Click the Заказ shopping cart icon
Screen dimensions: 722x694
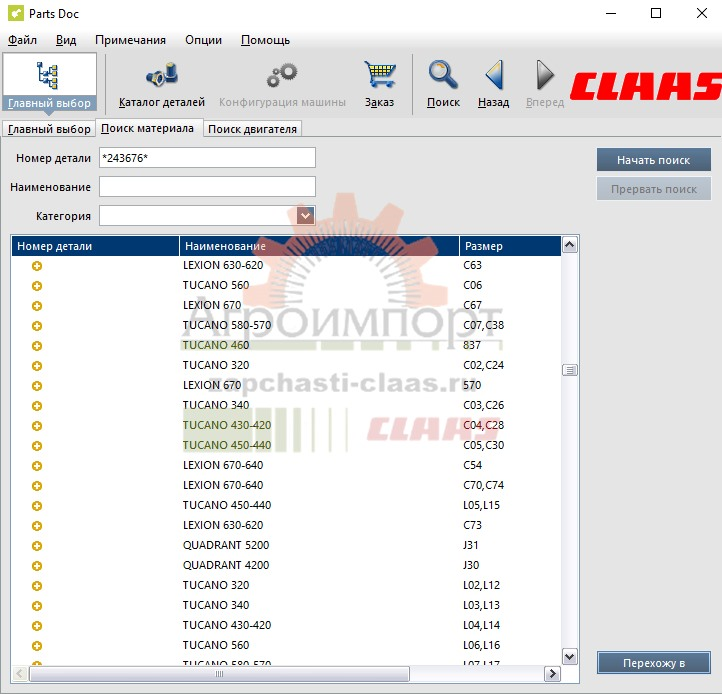click(379, 74)
